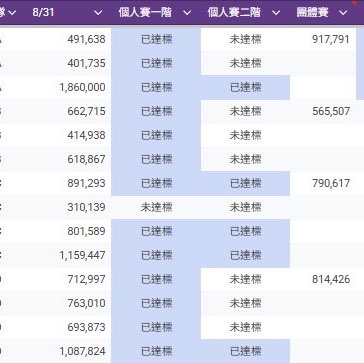The image size is (364, 363).
Task: Select 個人賽二階 已達標 in the 1,087,824 row
Action: click(245, 351)
